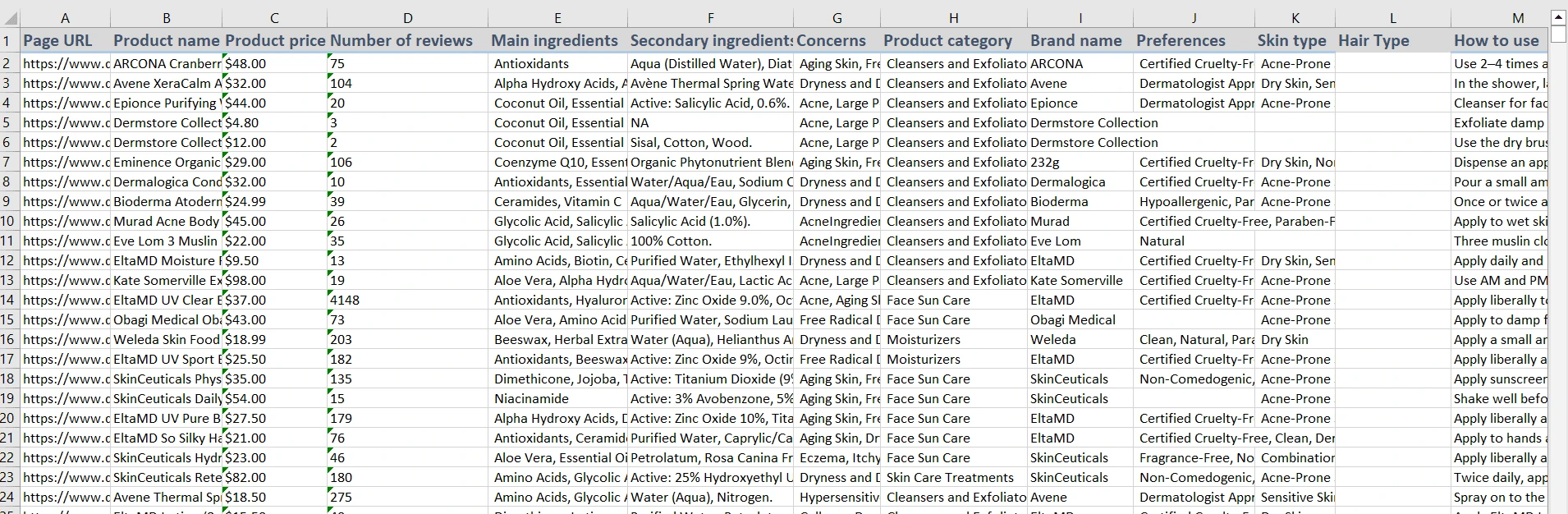
Task: Select the 'Kate Somerville' brand cell
Action: tap(1080, 280)
